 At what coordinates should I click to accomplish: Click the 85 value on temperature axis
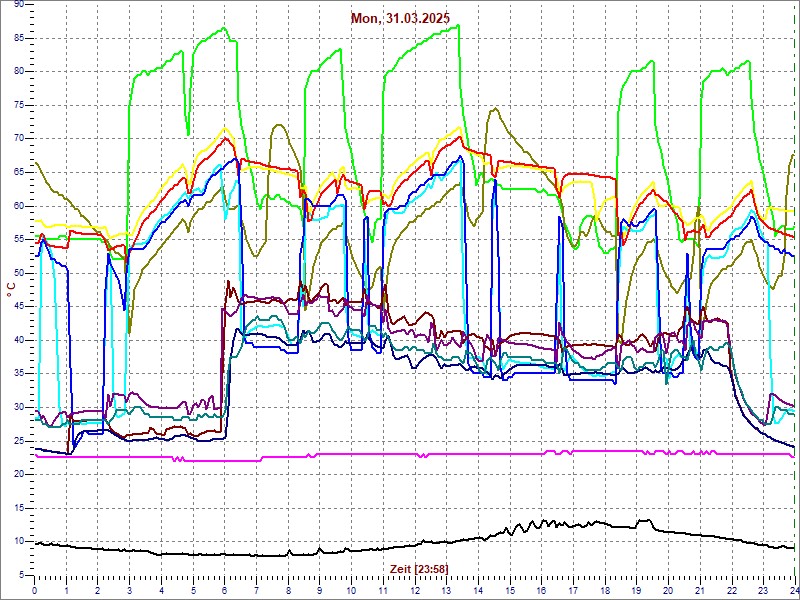[x=18, y=38]
